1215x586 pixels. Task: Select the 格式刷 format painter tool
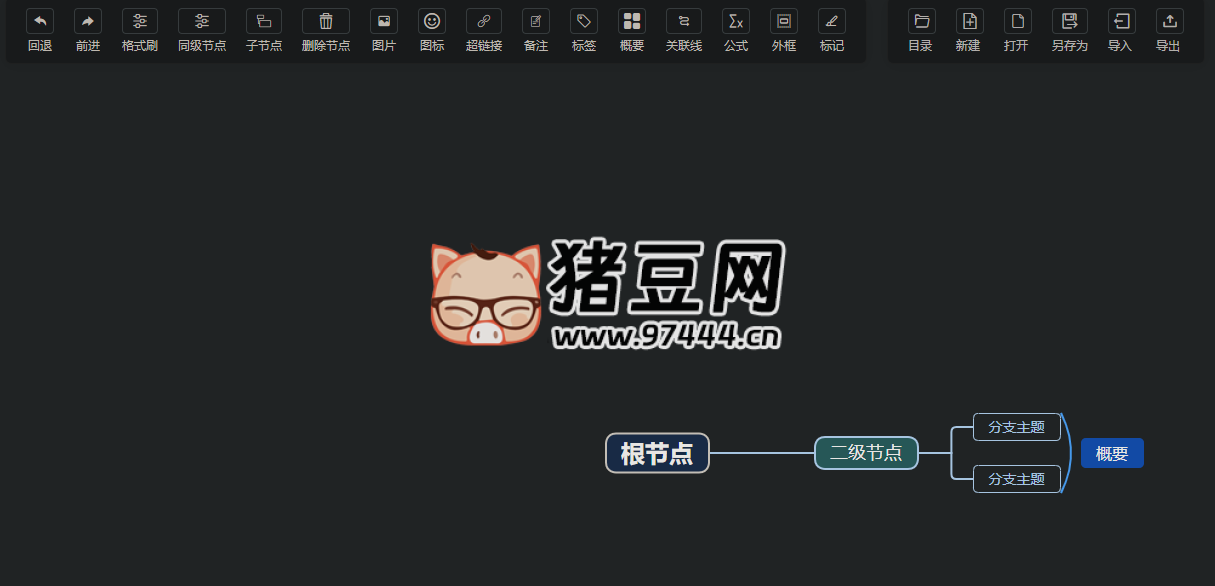click(139, 30)
